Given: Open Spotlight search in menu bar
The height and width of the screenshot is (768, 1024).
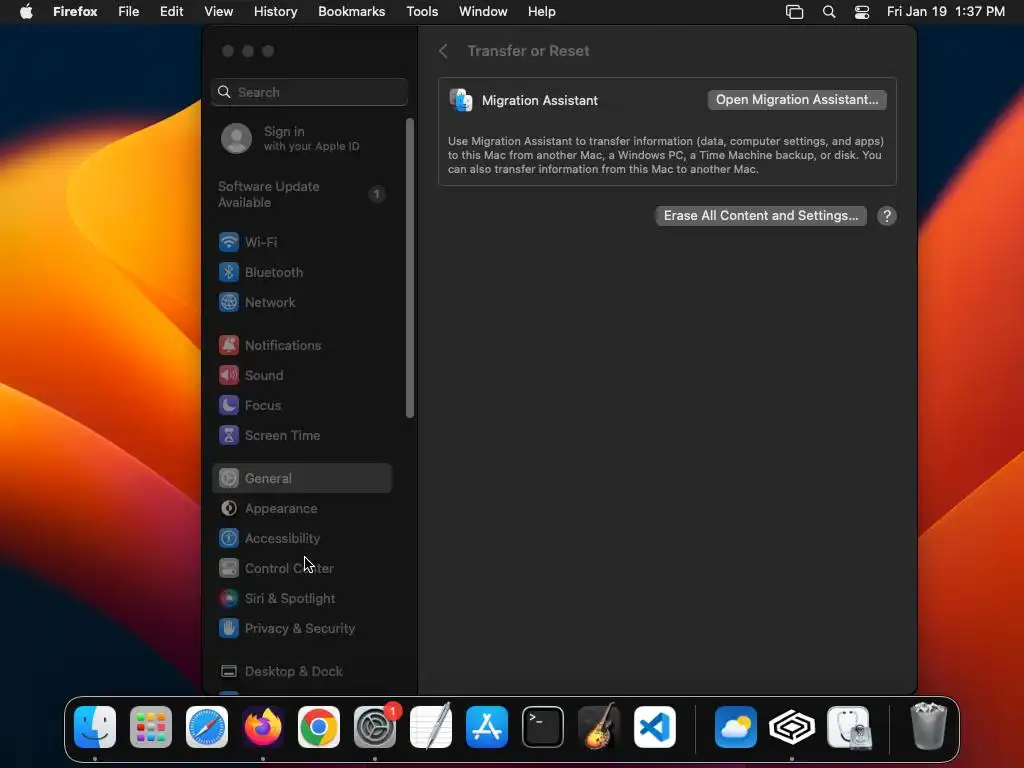Looking at the screenshot, I should (829, 12).
